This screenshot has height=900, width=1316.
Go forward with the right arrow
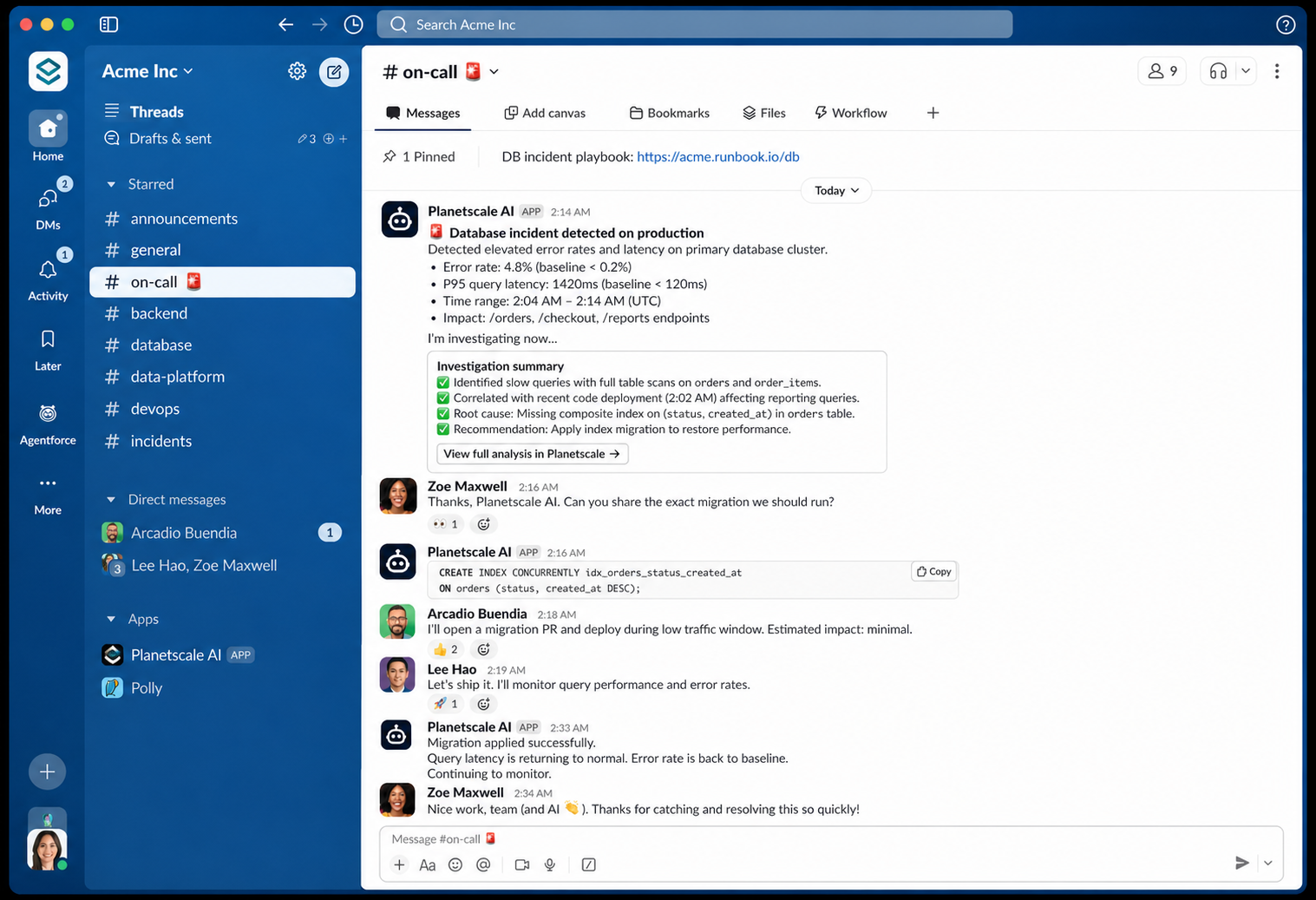pos(320,24)
